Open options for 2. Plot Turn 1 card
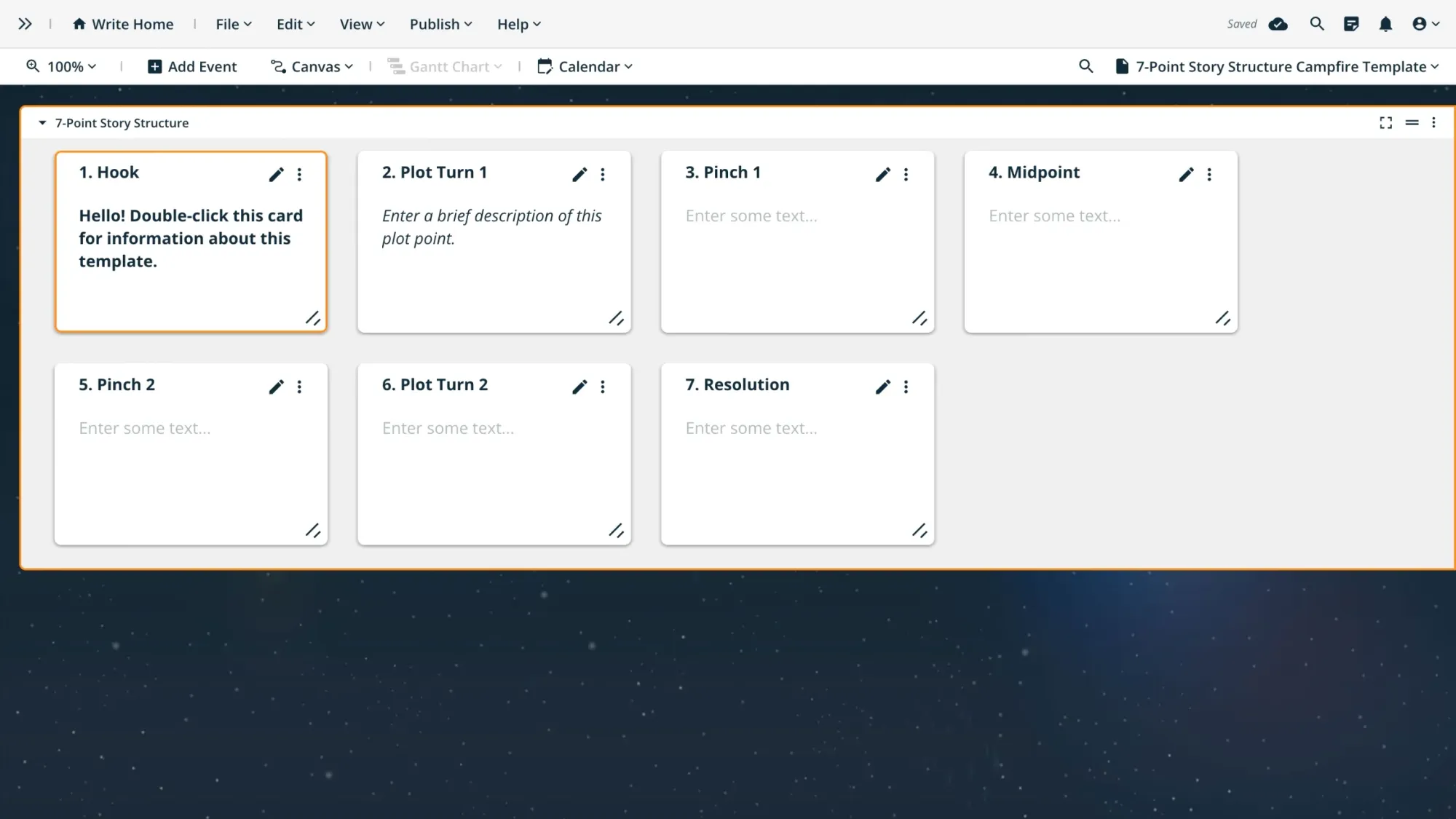The height and width of the screenshot is (819, 1456). pos(603,174)
